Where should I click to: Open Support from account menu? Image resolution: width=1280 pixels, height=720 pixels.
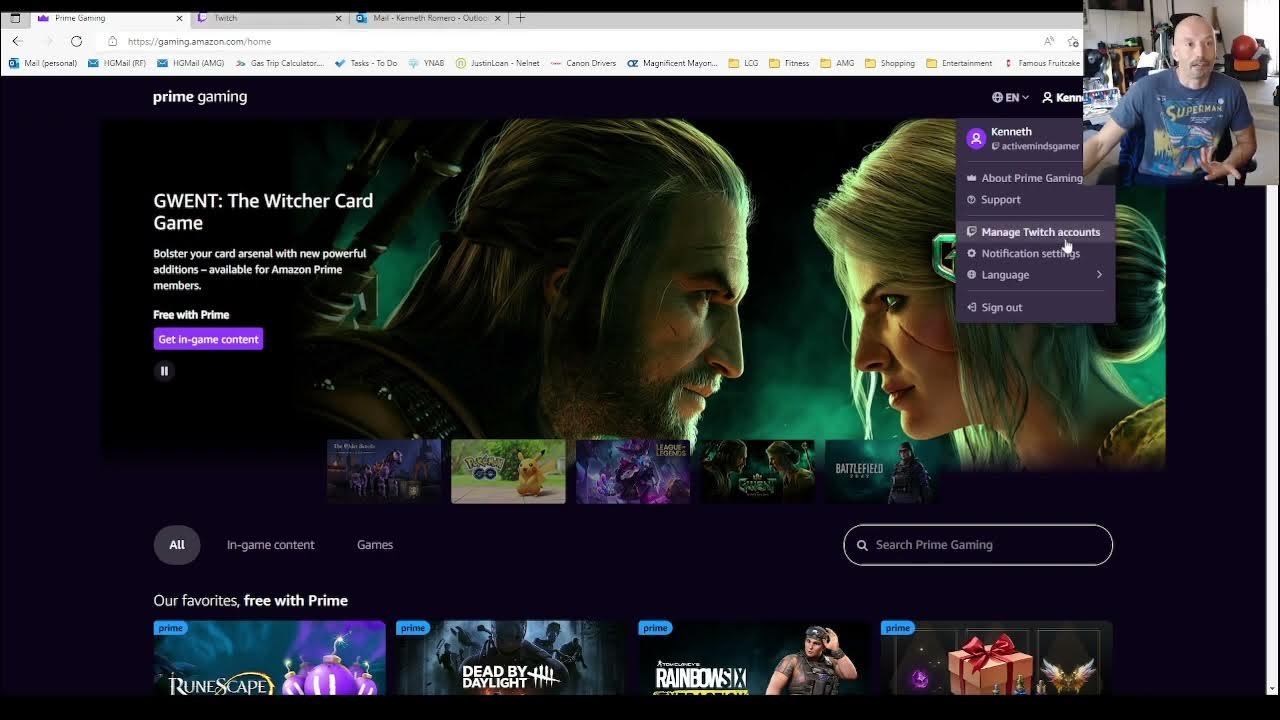1001,200
